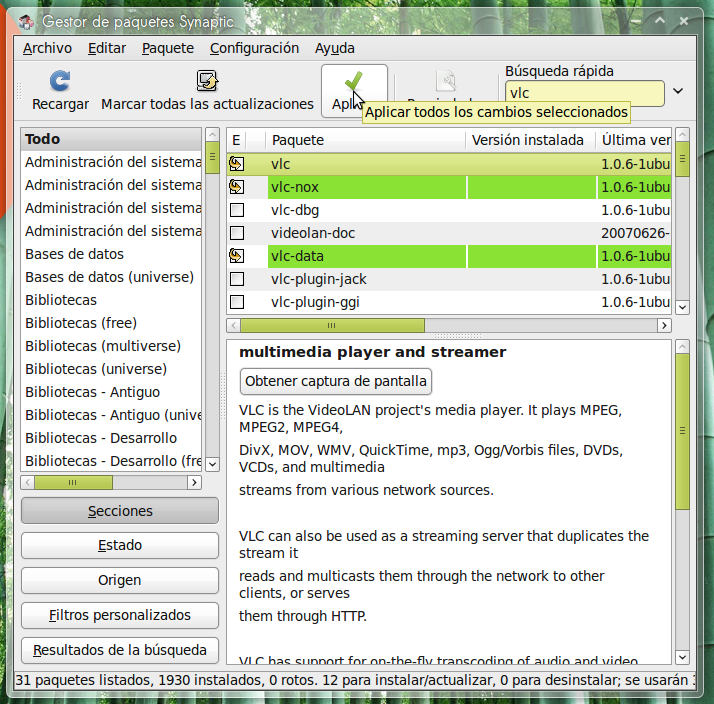This screenshot has width=714, height=704.
Task: Click sections list scroll-right arrow
Action: [x=194, y=482]
